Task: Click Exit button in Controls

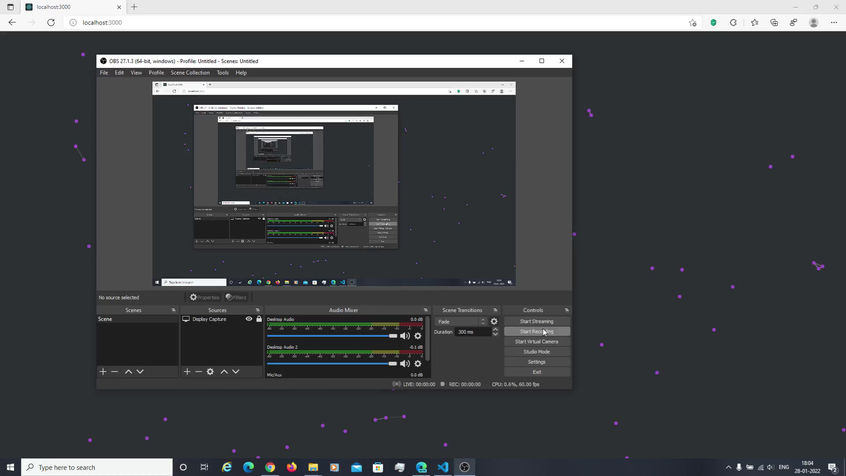Action: (536, 372)
